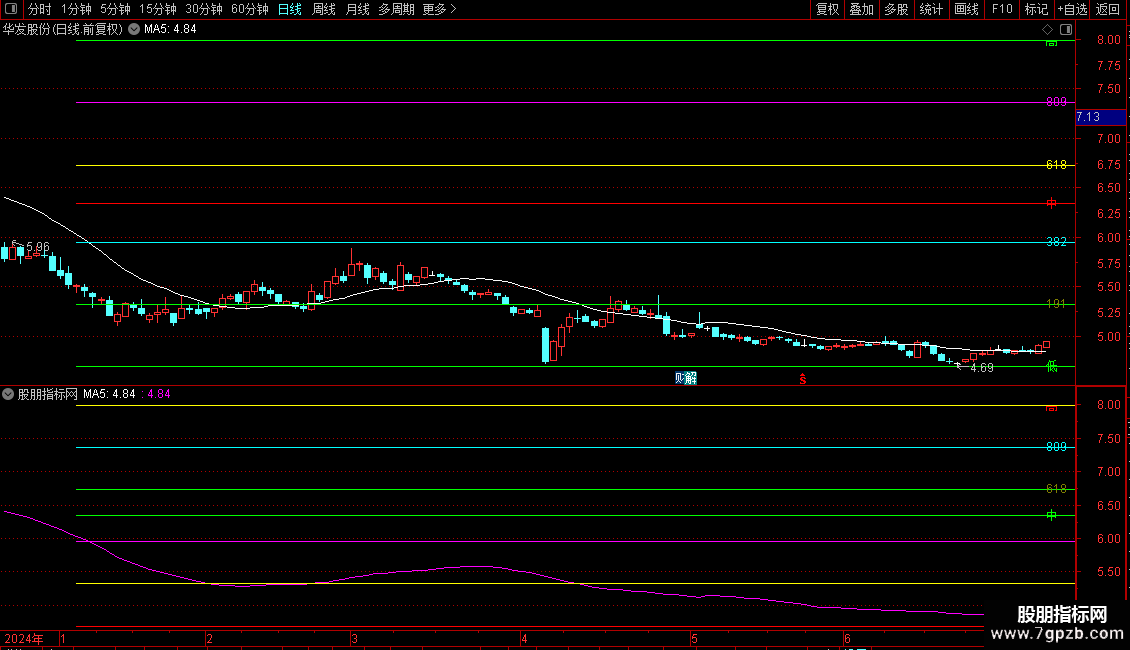This screenshot has width=1130, height=650.
Task: Open 股朋指标网 sub-chart indicator settings circle icon
Action: tap(8, 394)
